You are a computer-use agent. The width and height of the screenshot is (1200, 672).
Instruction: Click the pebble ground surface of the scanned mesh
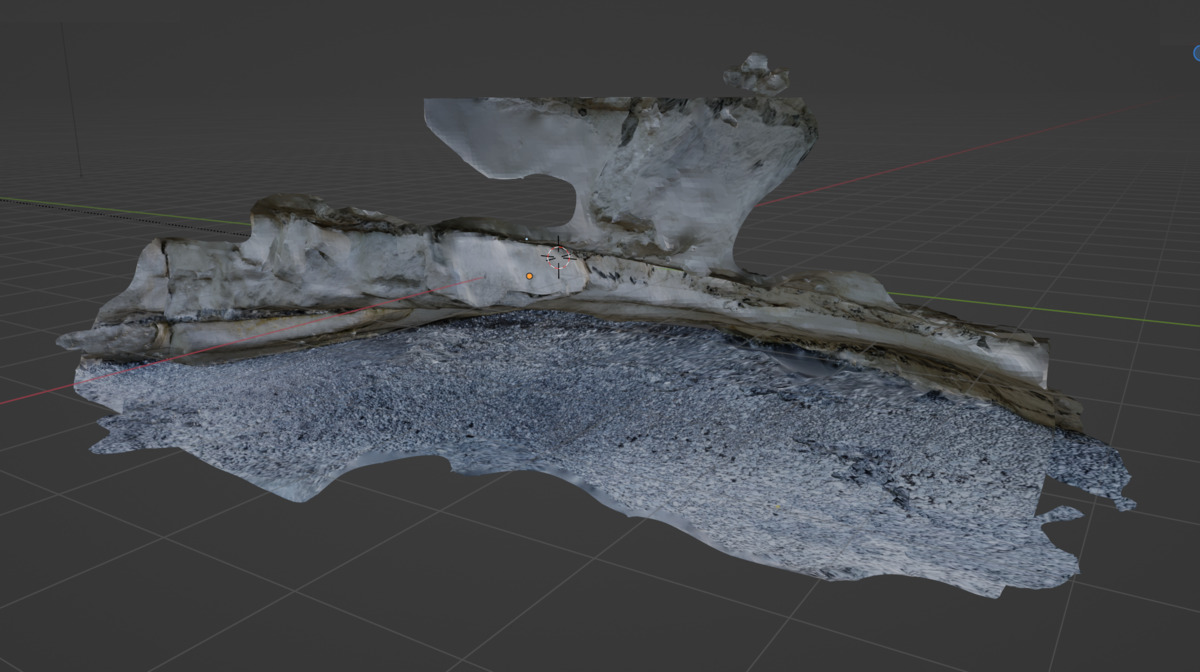600,440
